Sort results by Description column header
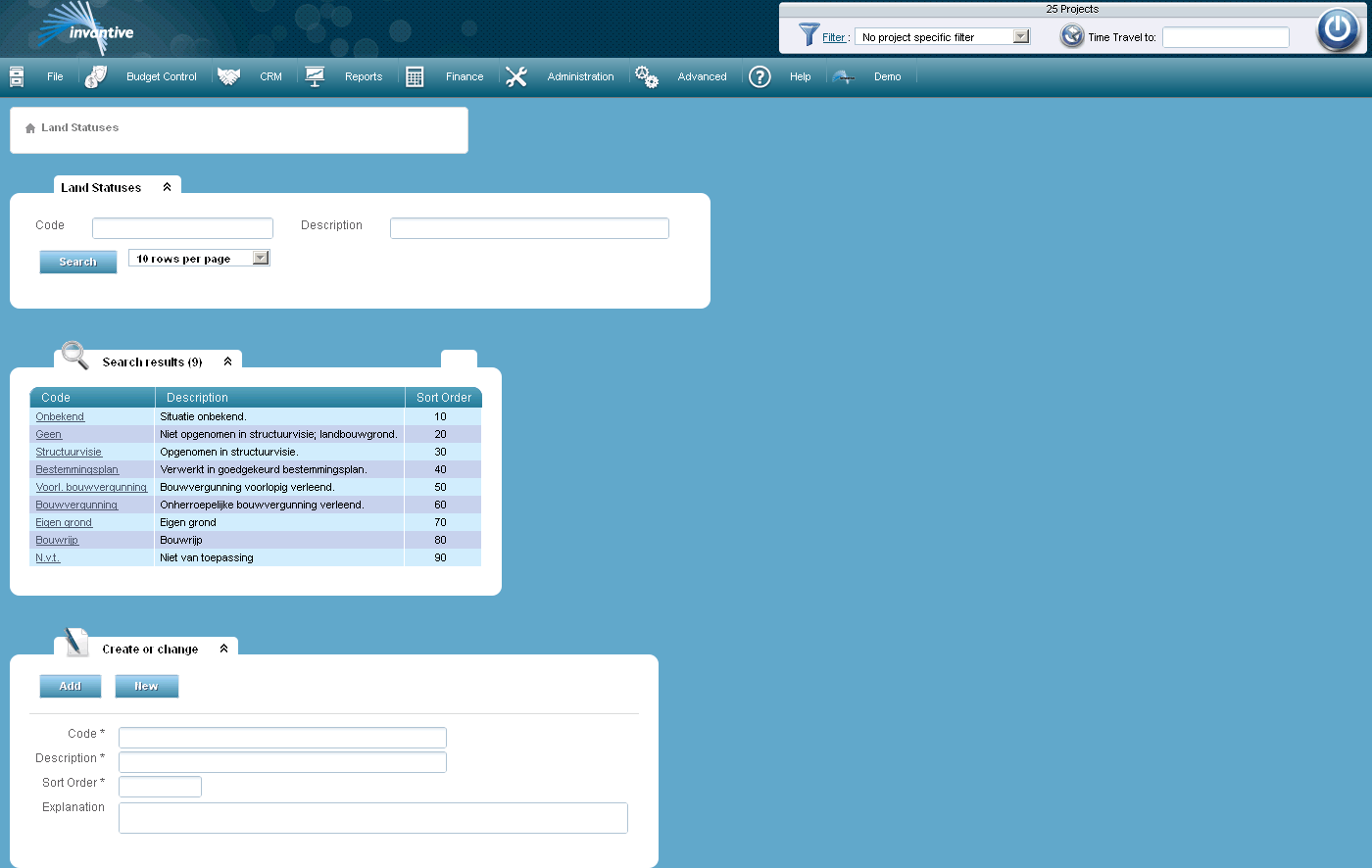Screen dimensions: 1372x868 pyautogui.click(x=280, y=398)
